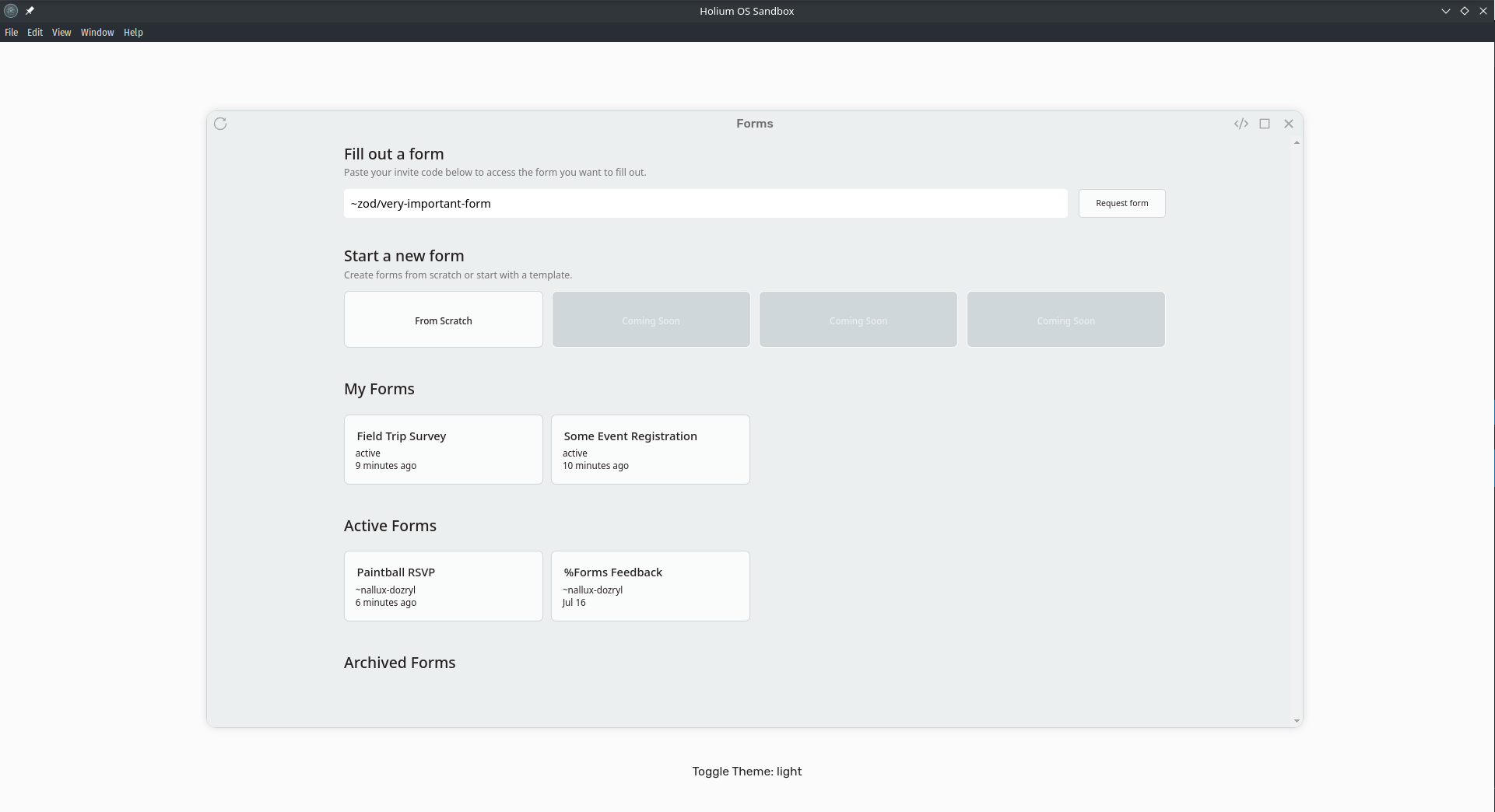Open the View menu
Viewport: 1495px width, 812px height.
tap(61, 32)
